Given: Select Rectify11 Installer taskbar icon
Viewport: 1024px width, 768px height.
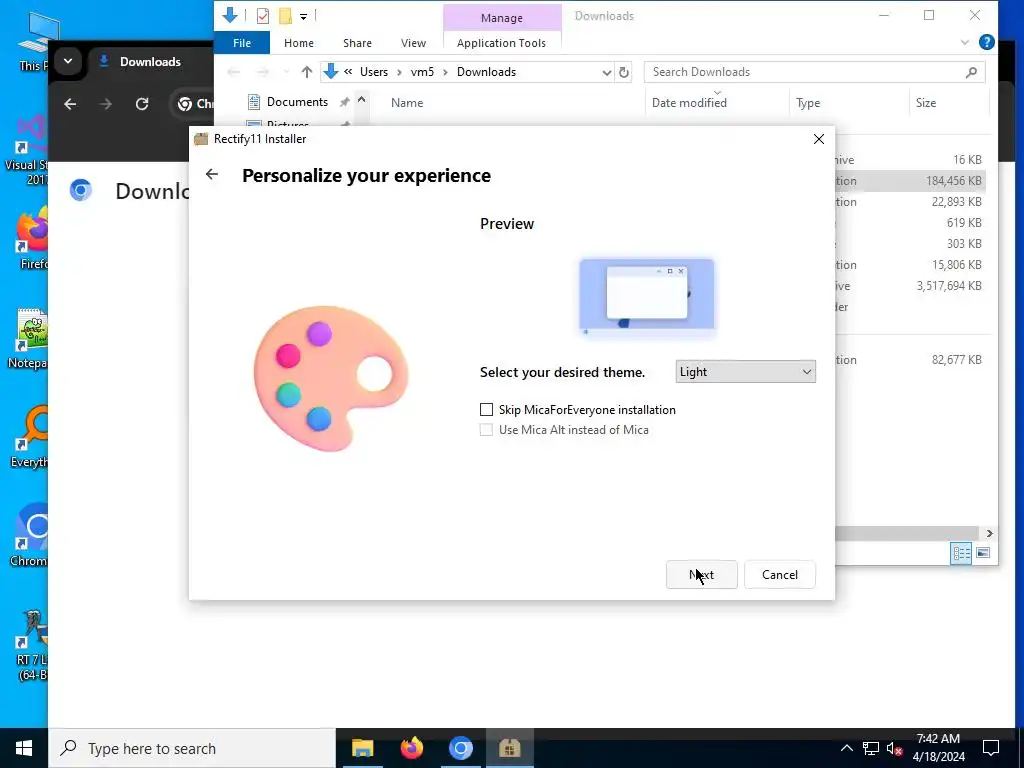Looking at the screenshot, I should pos(509,748).
